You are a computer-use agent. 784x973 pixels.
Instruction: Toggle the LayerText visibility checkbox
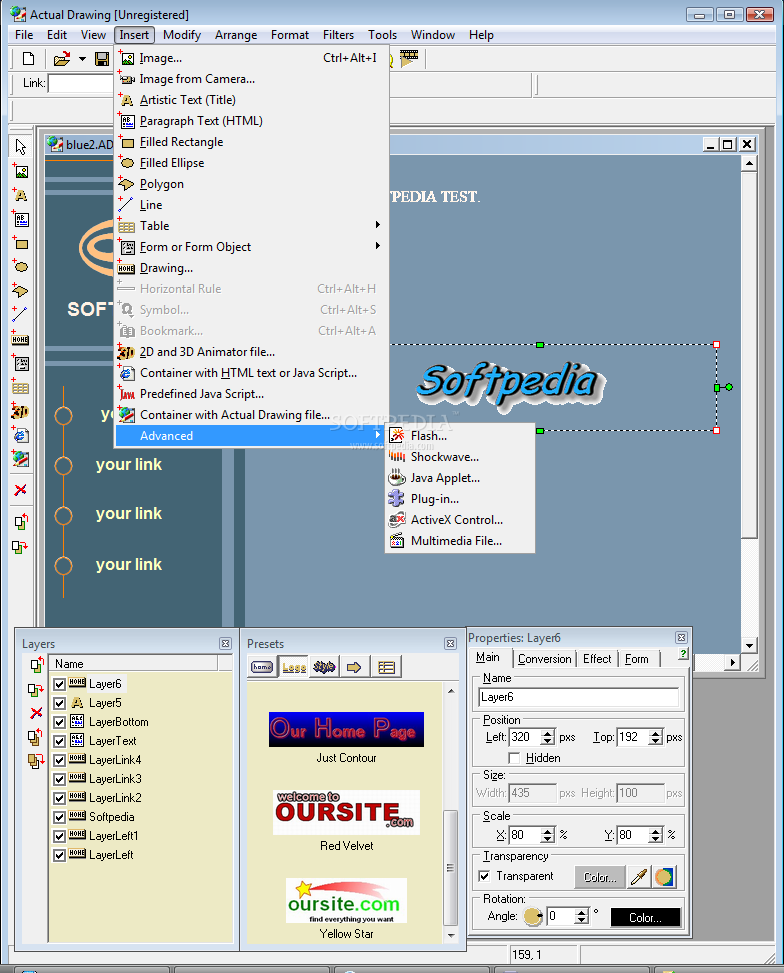[60, 741]
